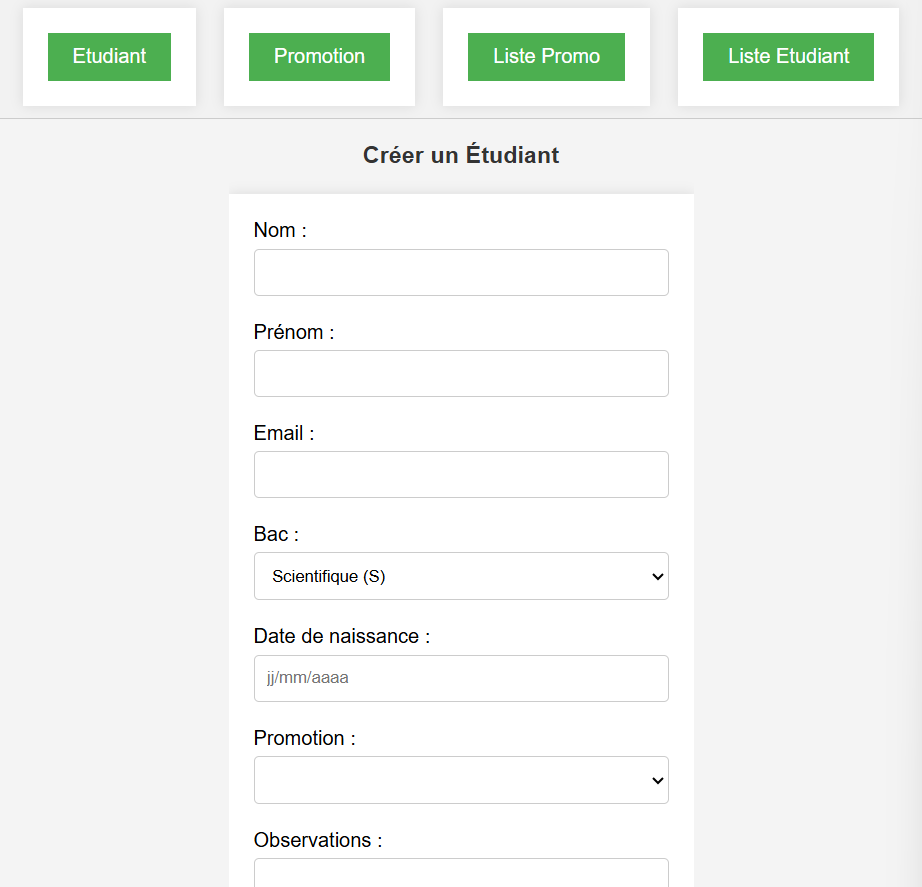922x887 pixels.
Task: Click into the Email input box
Action: pos(462,475)
